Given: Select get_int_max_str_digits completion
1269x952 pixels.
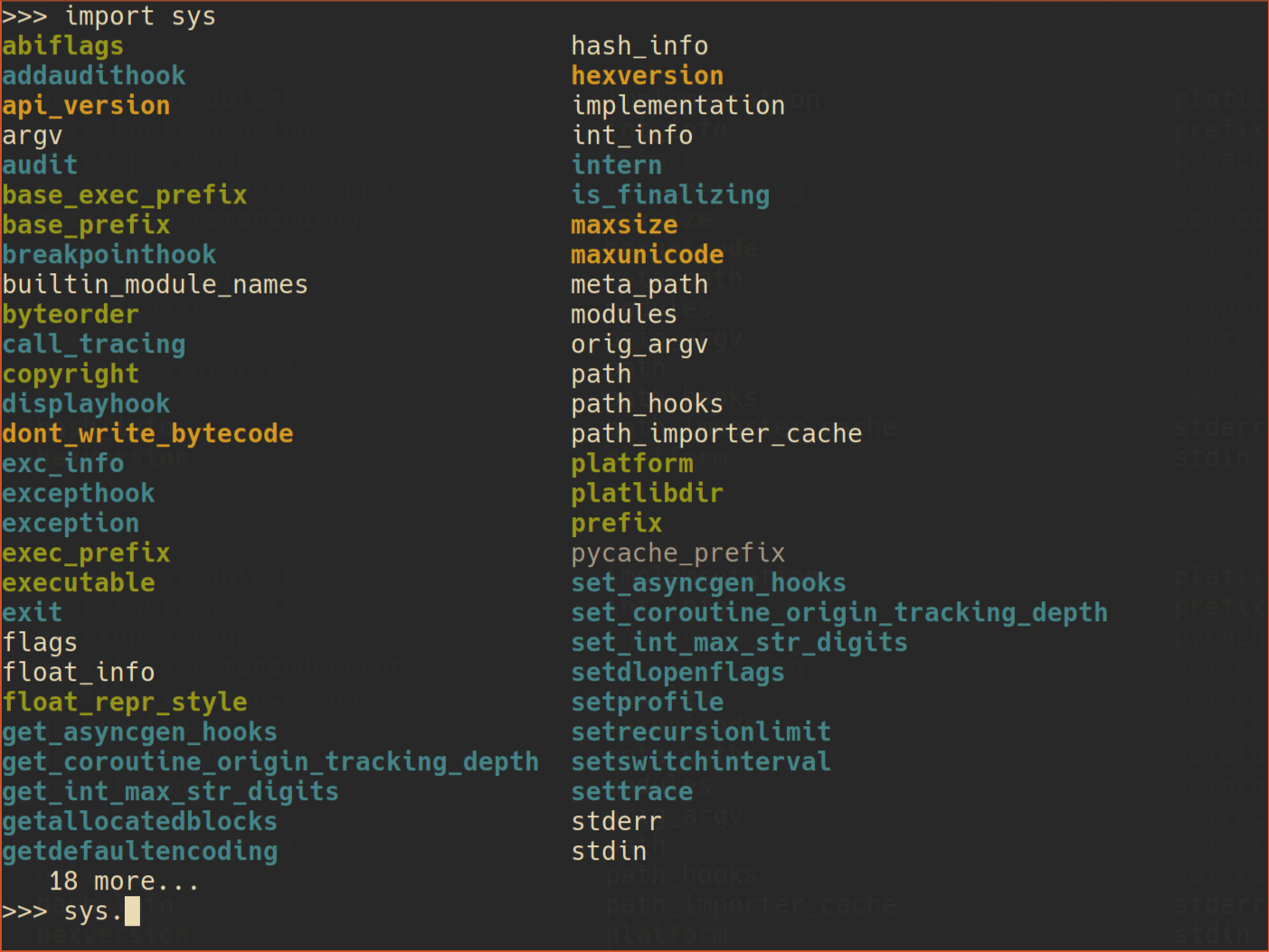Looking at the screenshot, I should point(170,792).
